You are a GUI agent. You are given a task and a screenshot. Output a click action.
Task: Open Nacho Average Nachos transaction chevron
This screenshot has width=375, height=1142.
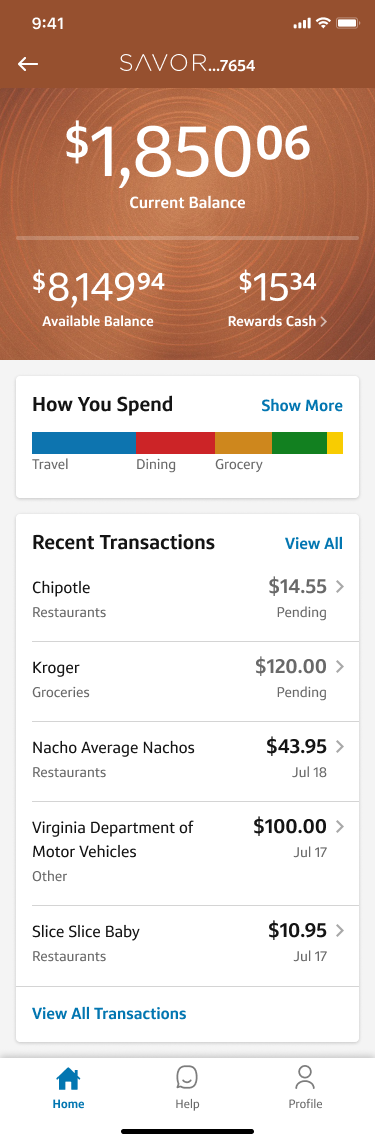click(x=339, y=747)
